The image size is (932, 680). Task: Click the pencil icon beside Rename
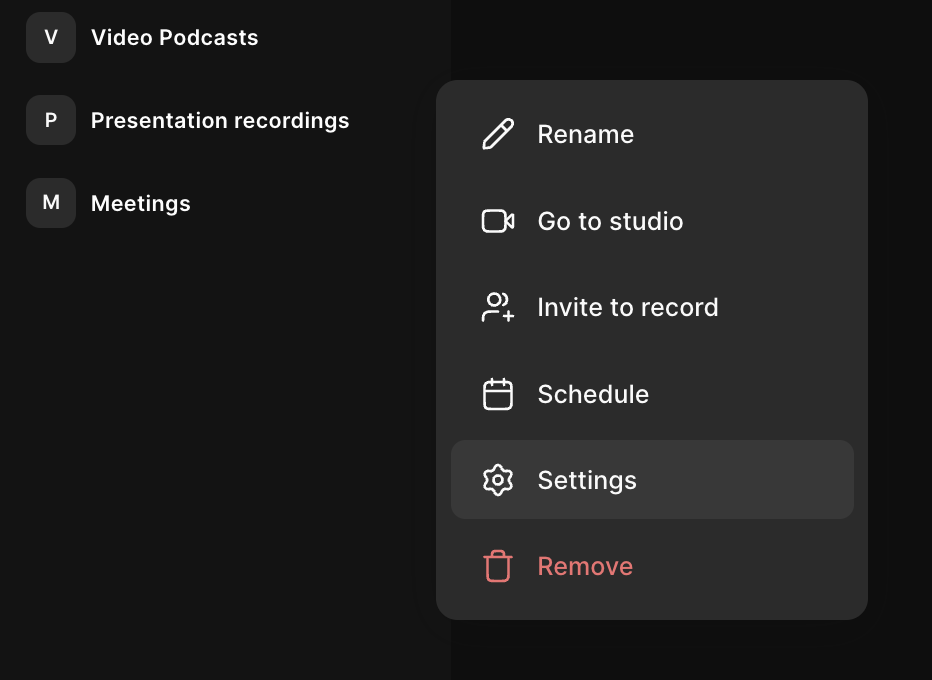coord(498,134)
